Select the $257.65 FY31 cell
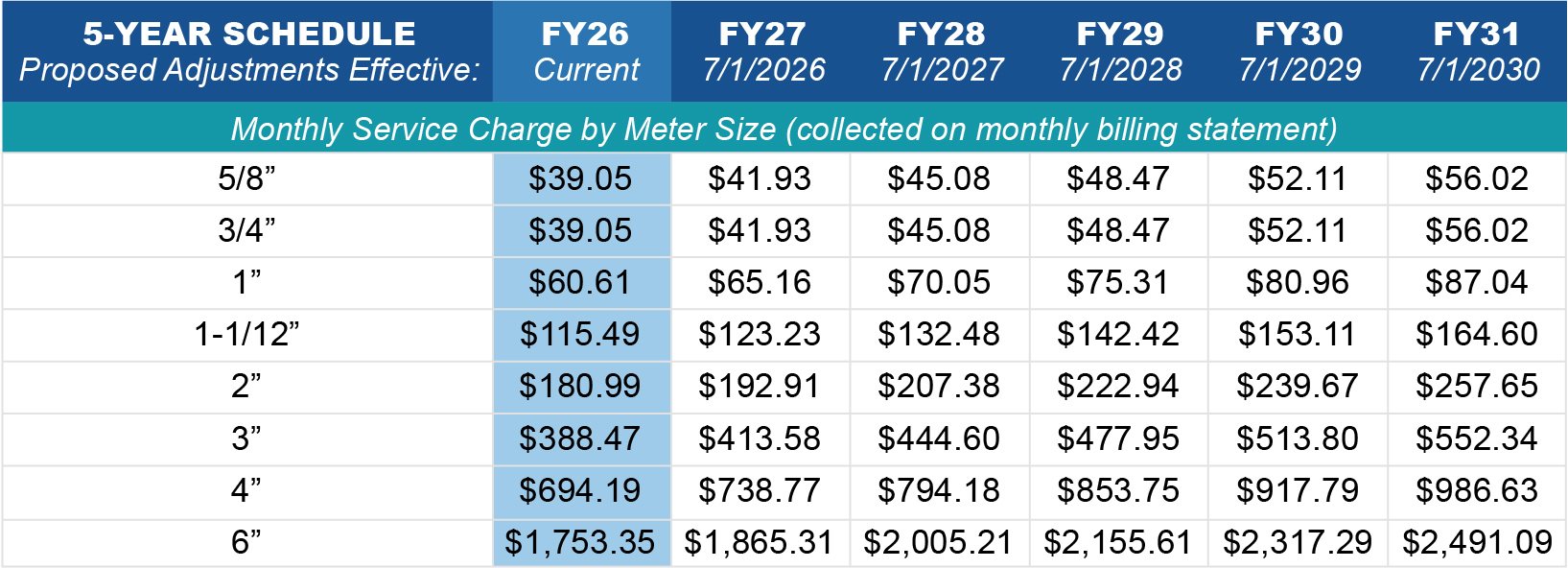Screen dimensions: 1568x568 tap(1476, 386)
